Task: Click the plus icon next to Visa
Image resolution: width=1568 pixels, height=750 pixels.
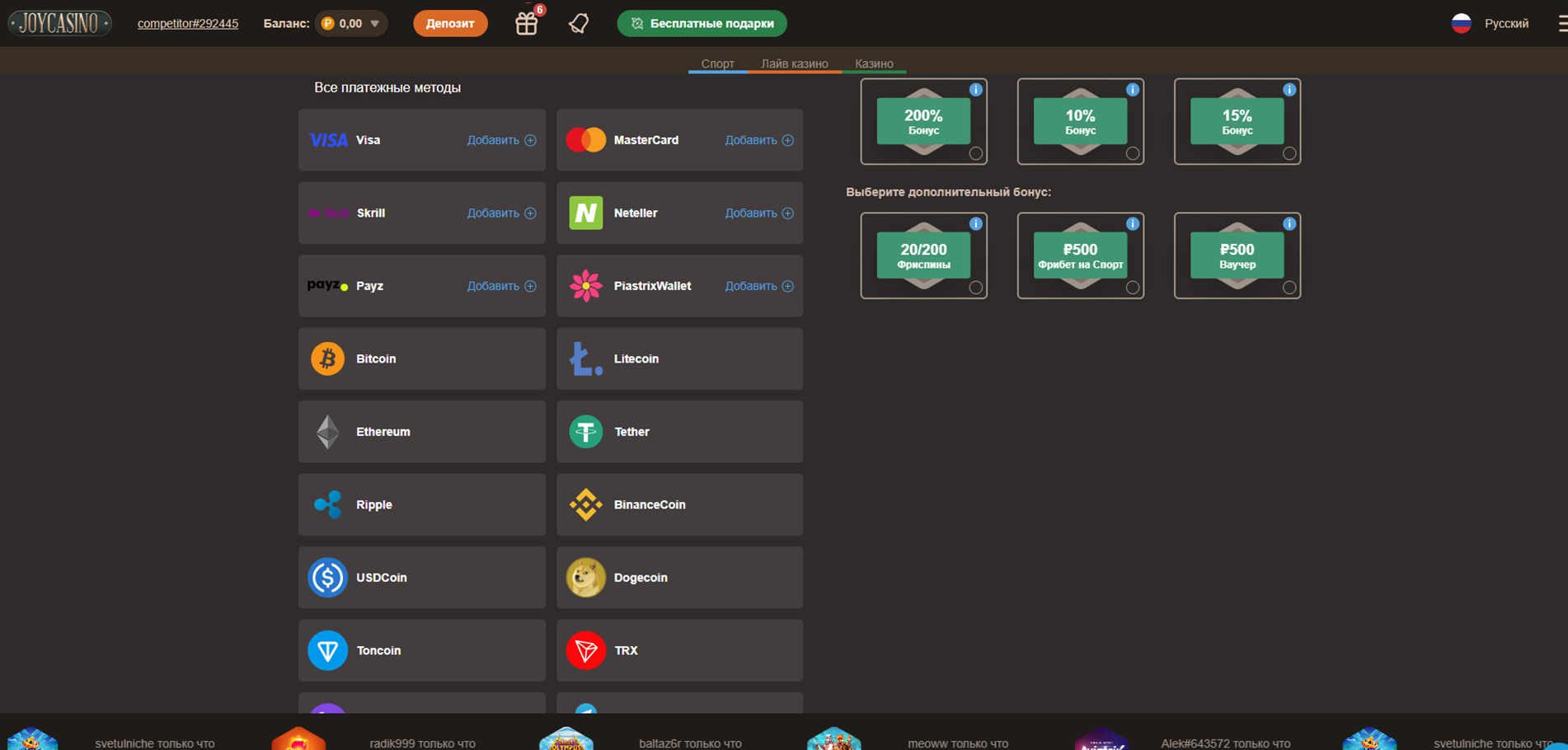Action: pyautogui.click(x=531, y=141)
